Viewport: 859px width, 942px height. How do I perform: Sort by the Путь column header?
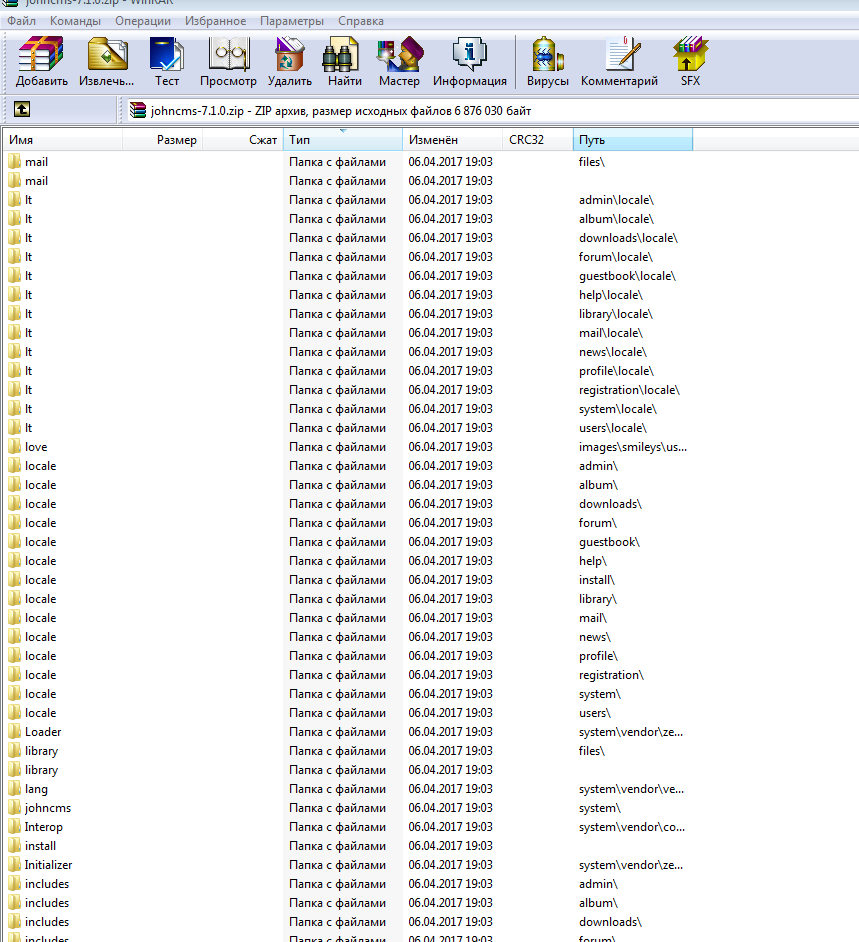click(x=632, y=140)
